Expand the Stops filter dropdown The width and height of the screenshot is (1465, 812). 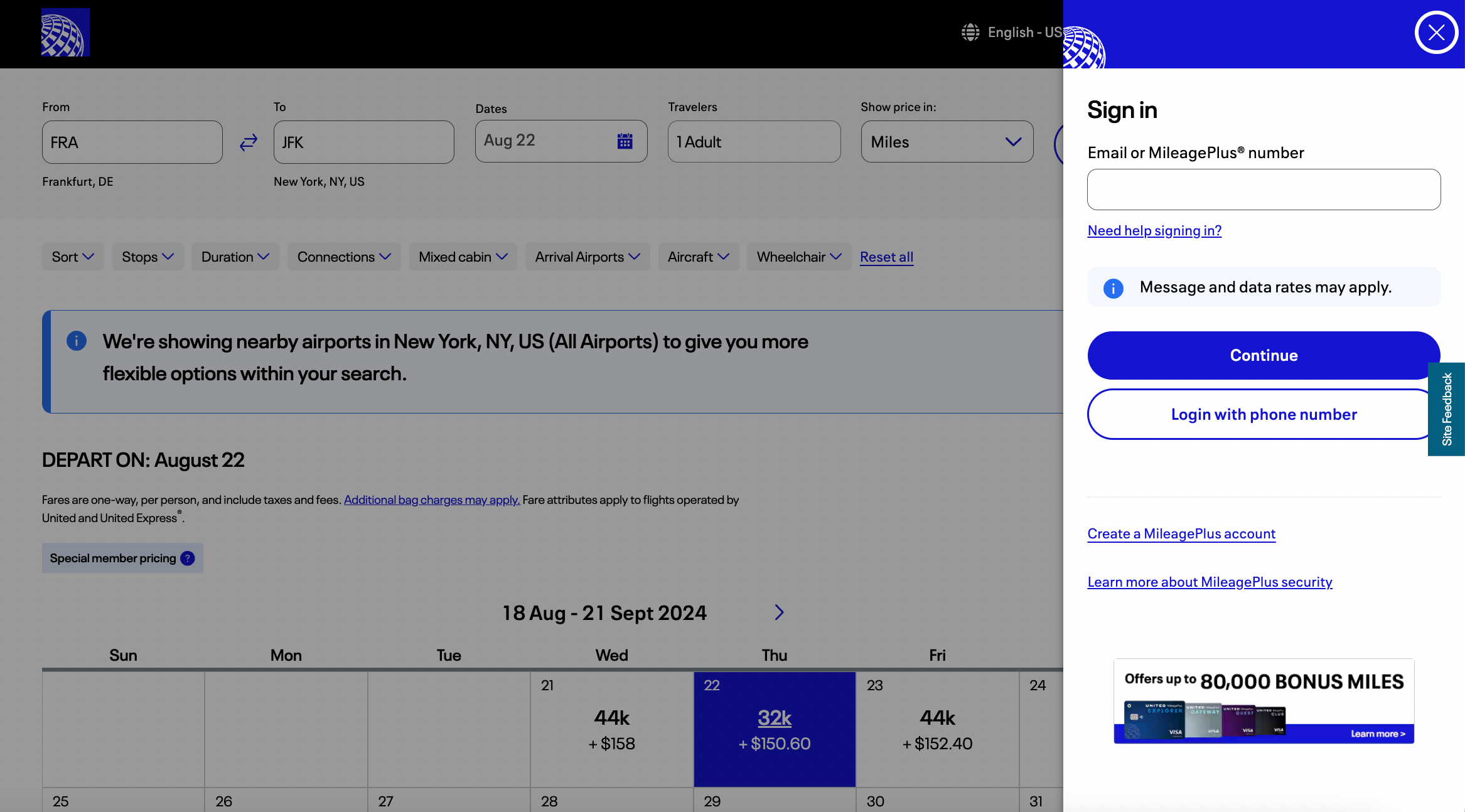tap(148, 257)
